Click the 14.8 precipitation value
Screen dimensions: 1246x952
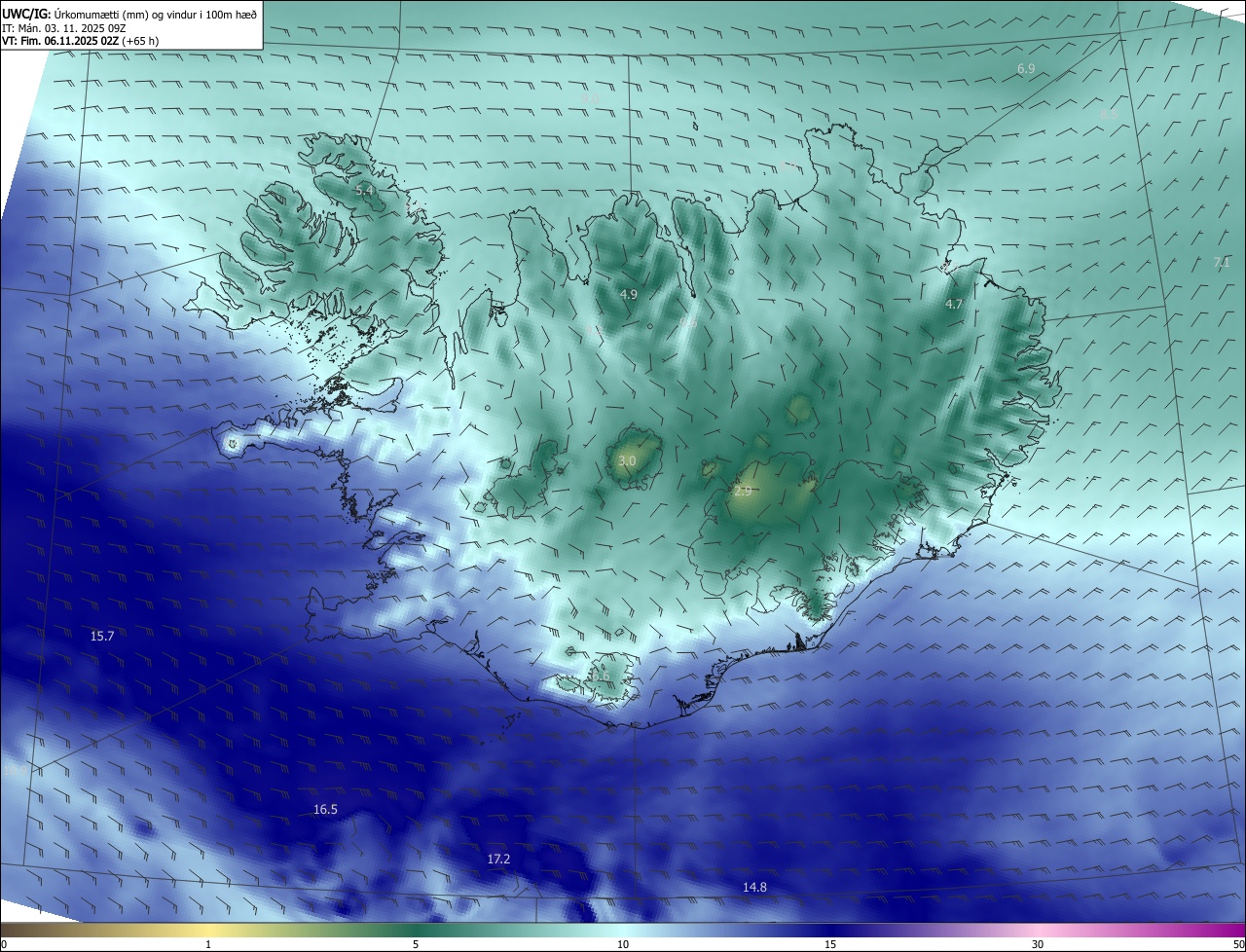(x=754, y=887)
